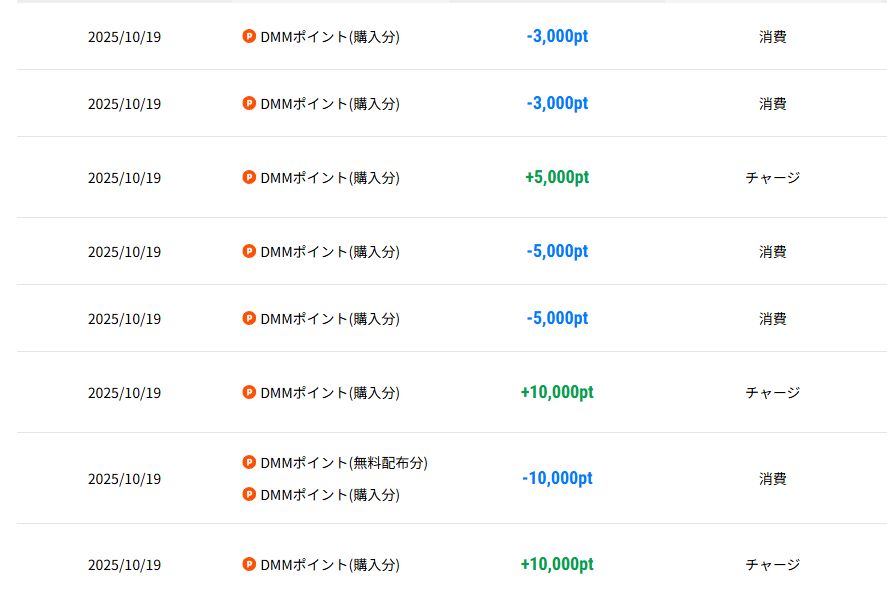Screen dimensions: 887x603
Task: Click the coin icon in the first -5,000pt row
Action: click(x=249, y=251)
